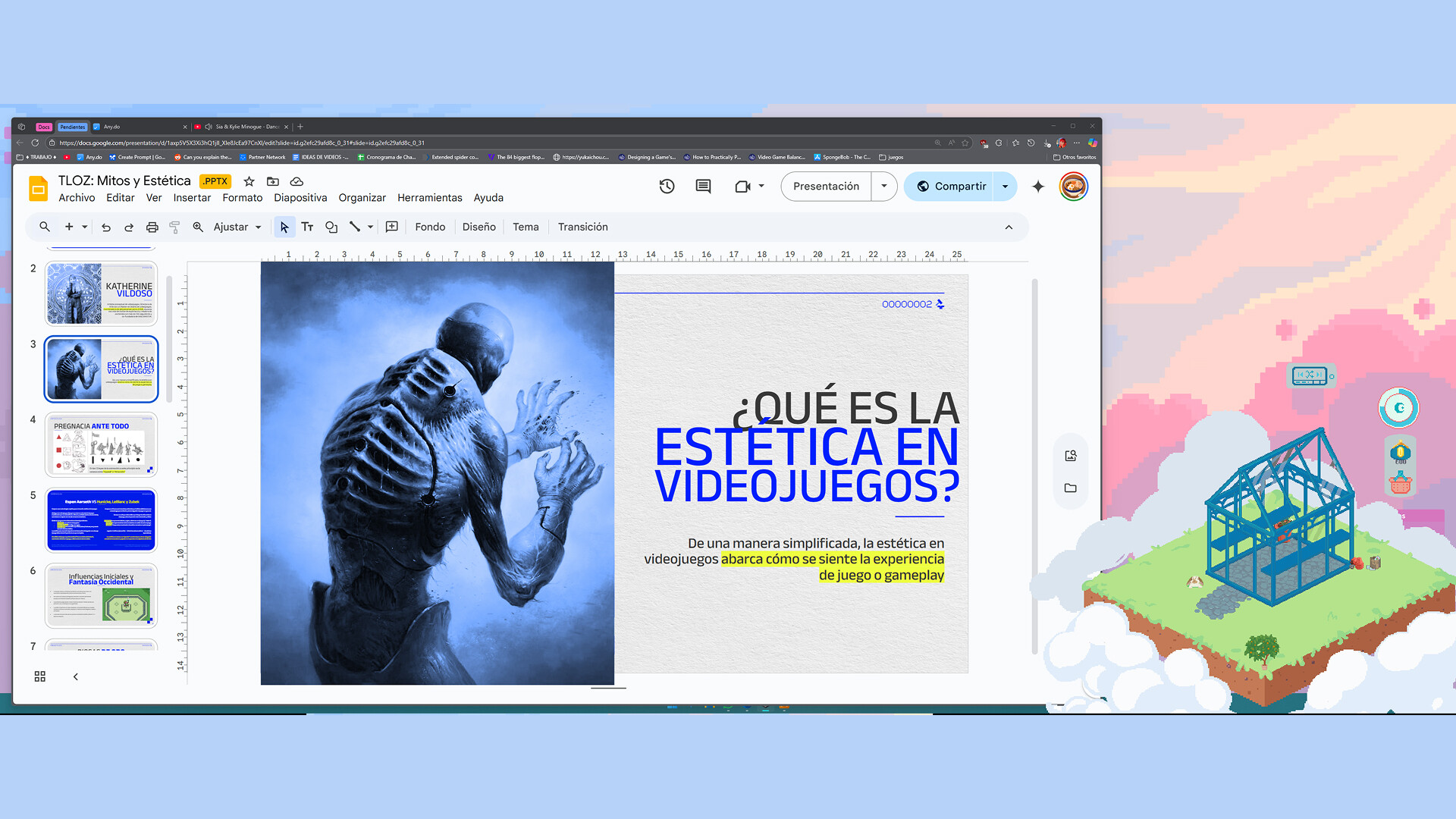The width and height of the screenshot is (1456, 819).
Task: Open the Herramientas menu
Action: 429,198
